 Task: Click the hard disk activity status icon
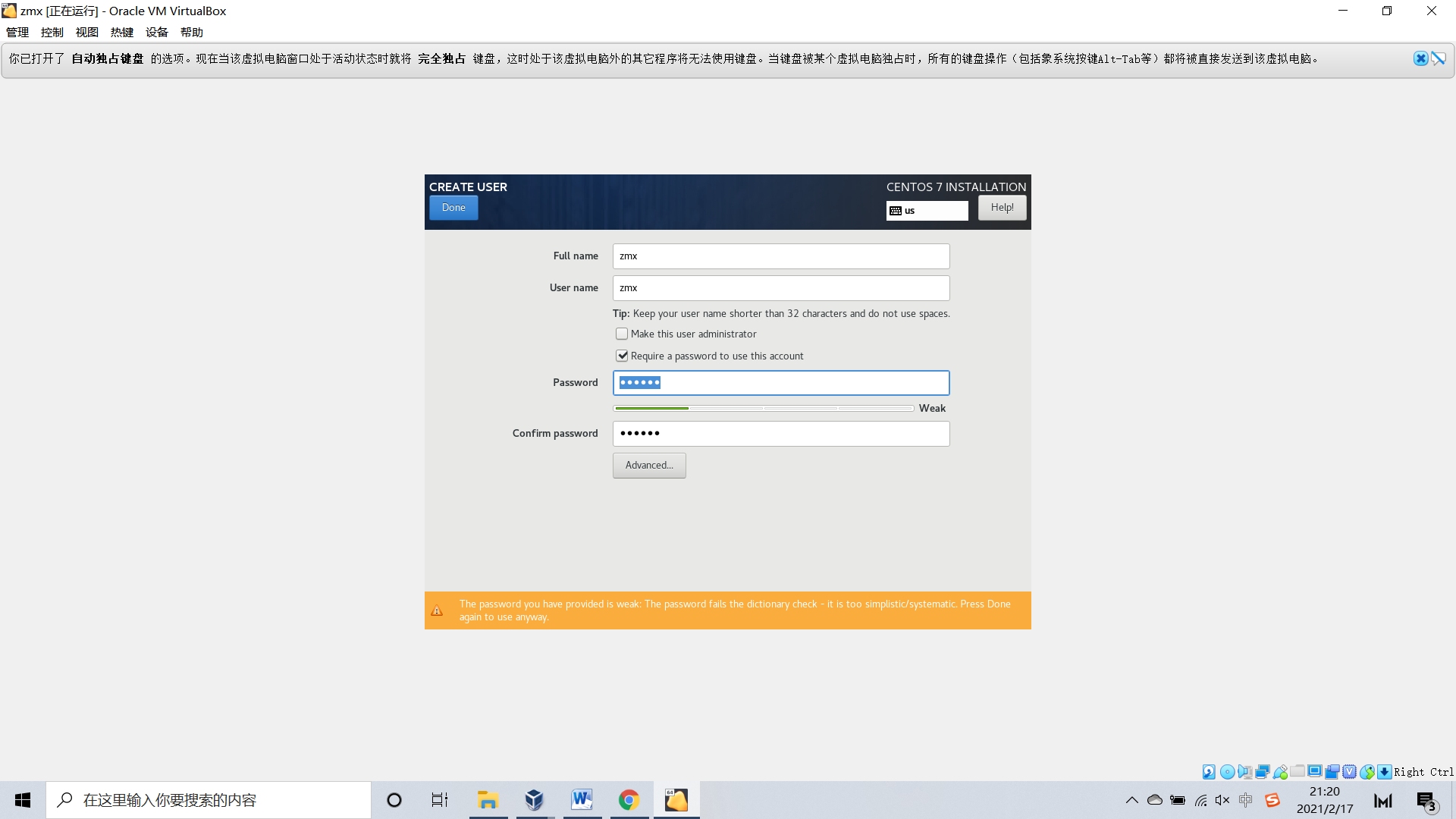[1209, 772]
